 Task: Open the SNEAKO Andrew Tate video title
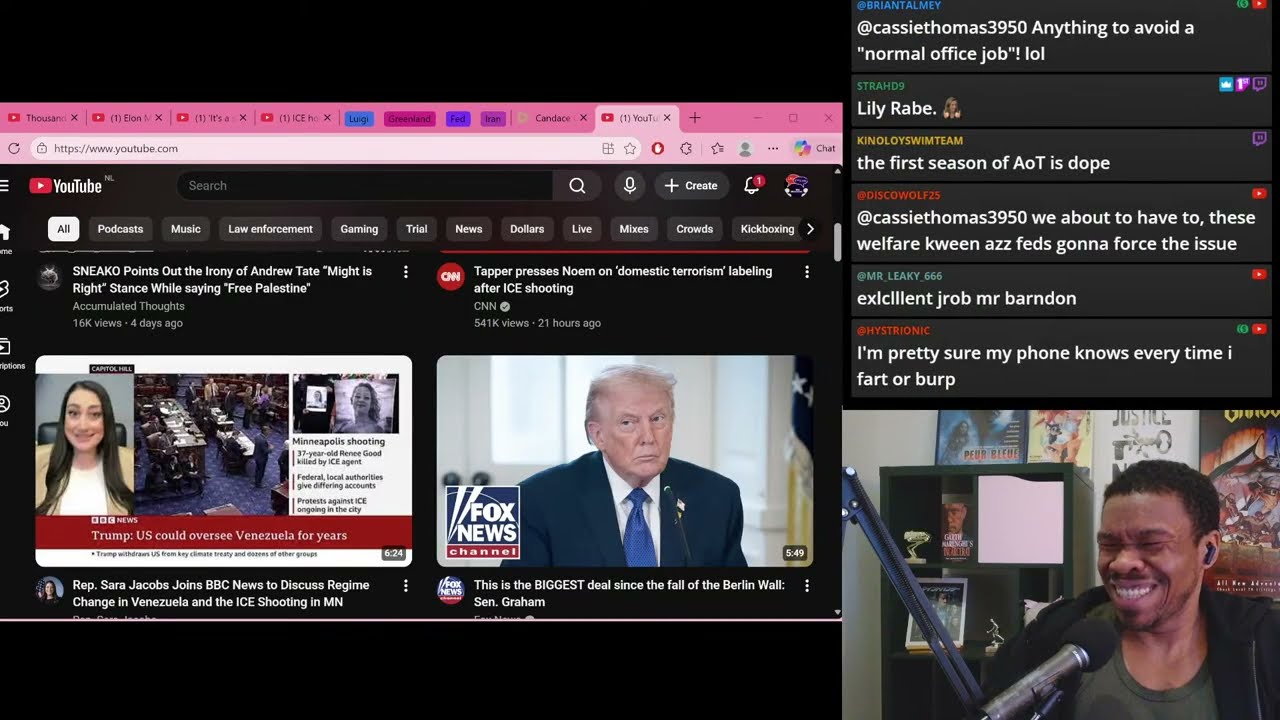222,280
